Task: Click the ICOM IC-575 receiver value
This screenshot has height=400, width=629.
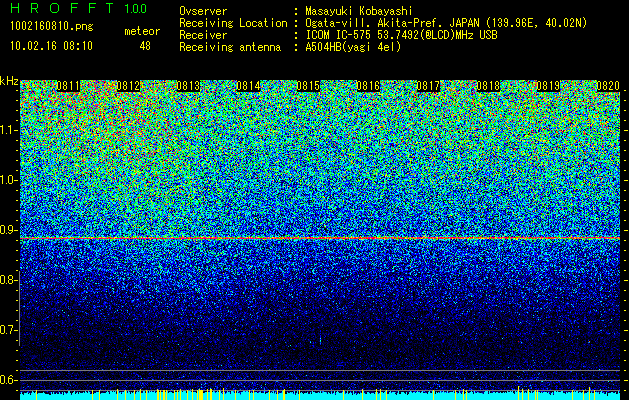Action: coord(401,35)
